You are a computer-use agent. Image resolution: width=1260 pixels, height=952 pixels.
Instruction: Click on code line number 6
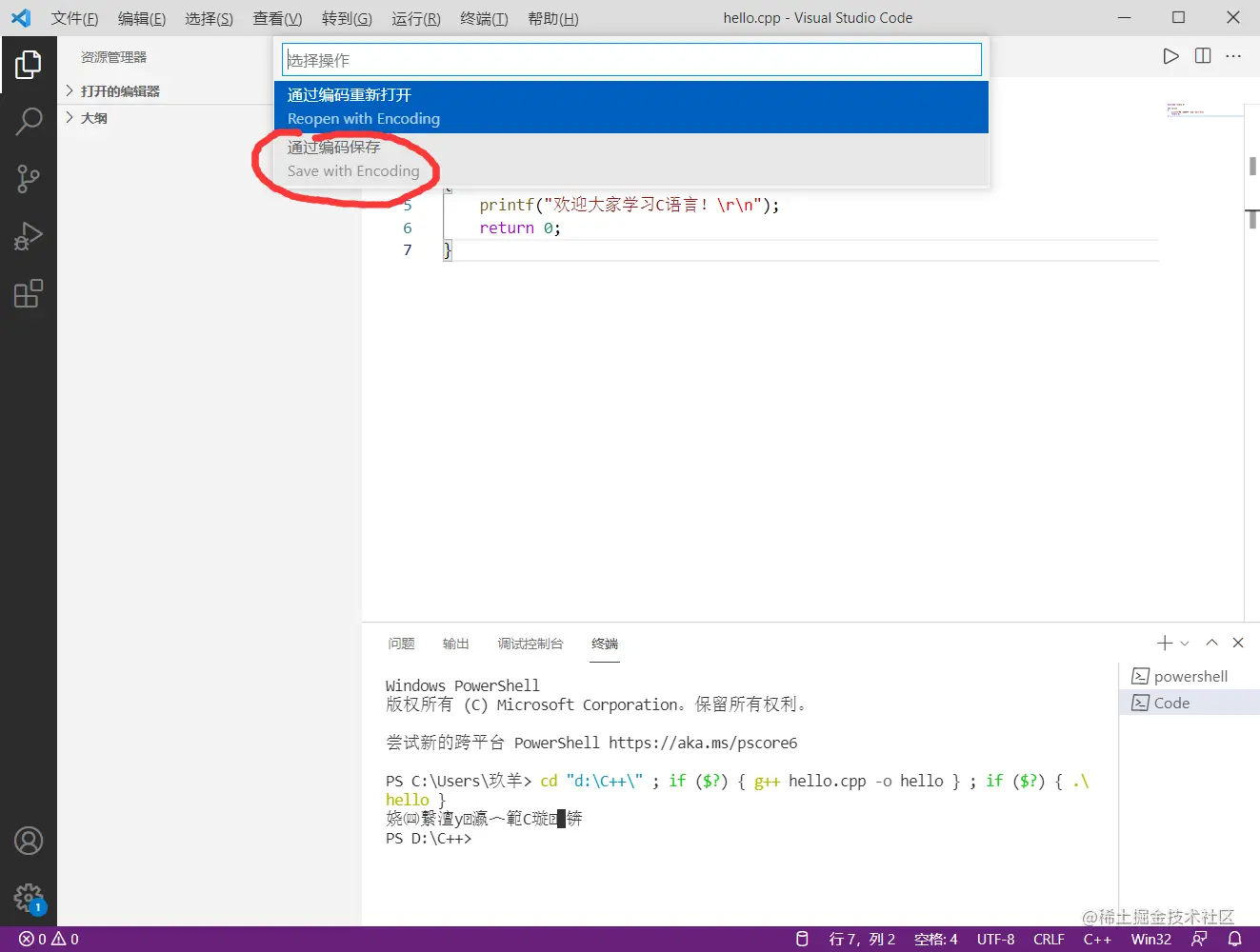click(408, 228)
